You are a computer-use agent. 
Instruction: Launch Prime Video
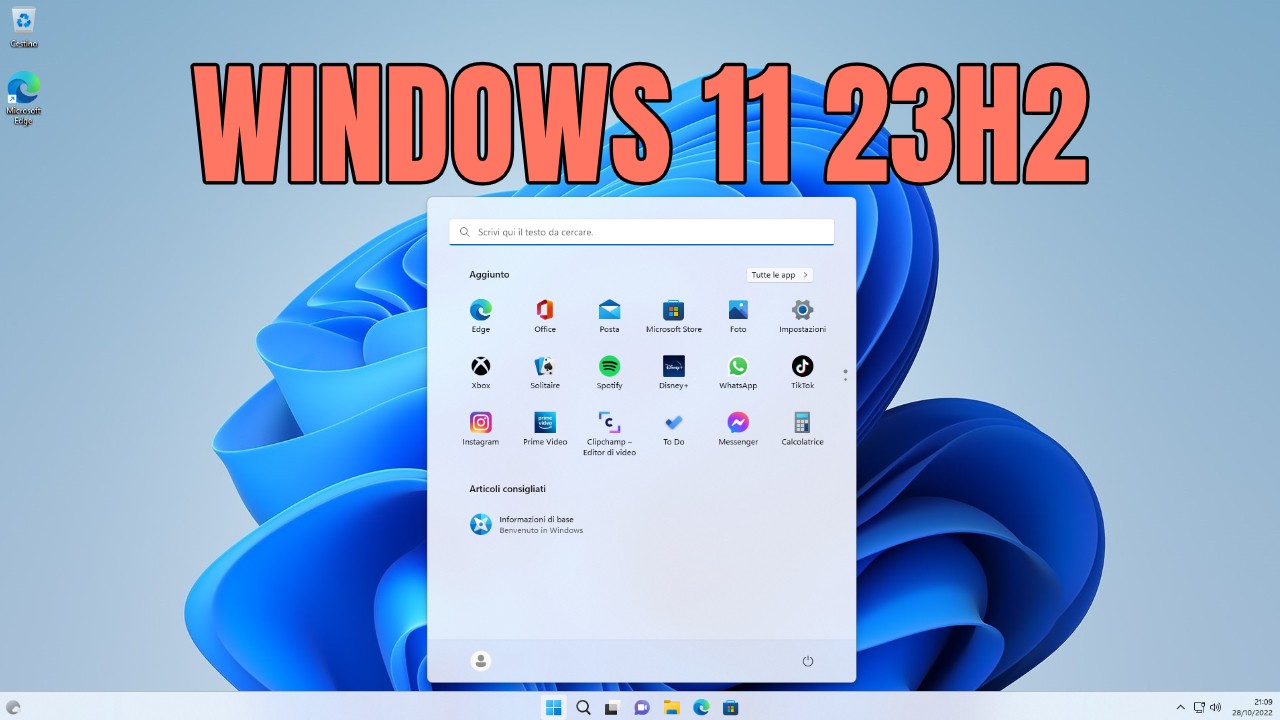[x=545, y=428]
